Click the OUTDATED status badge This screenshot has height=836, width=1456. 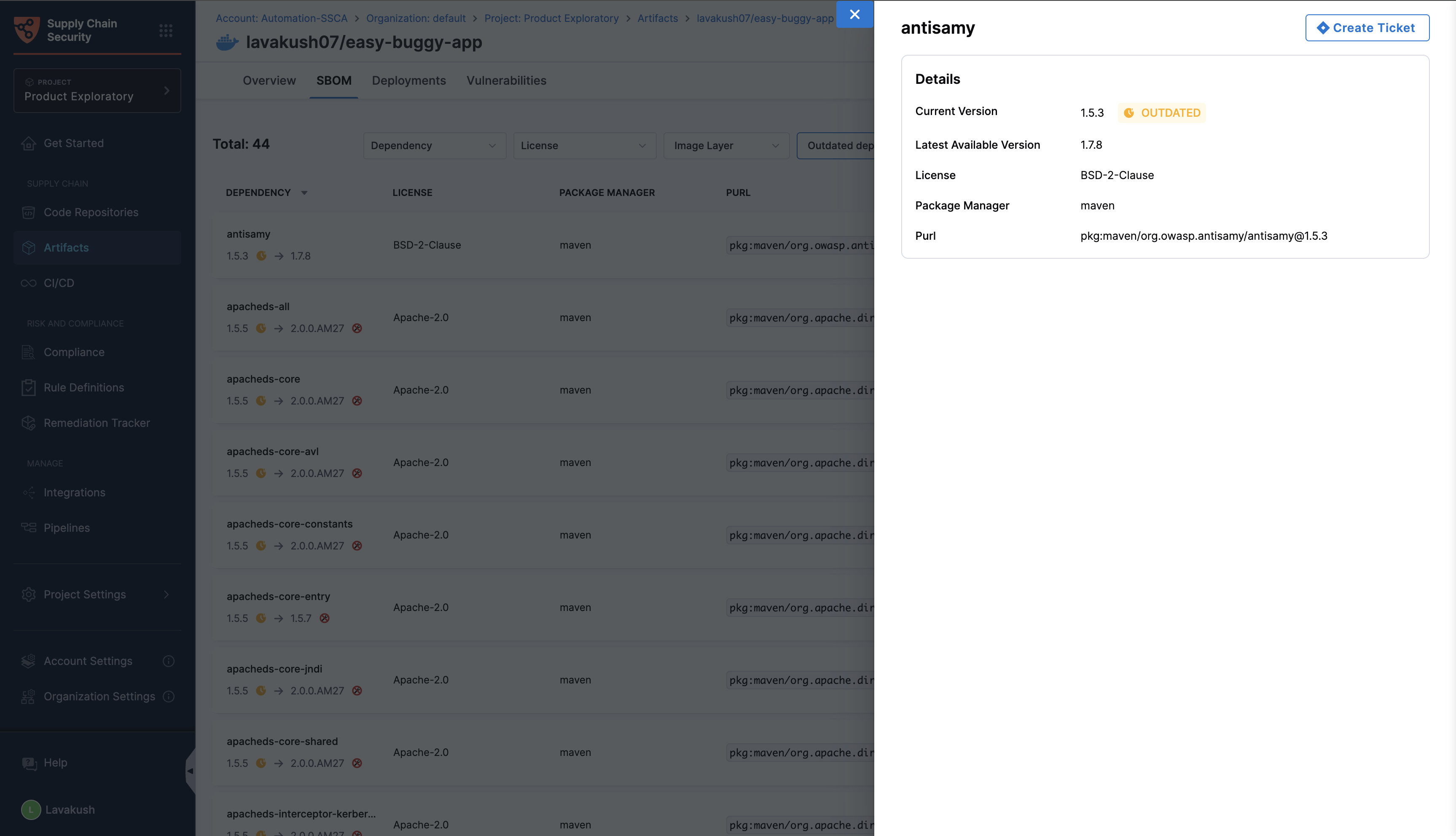[1162, 113]
